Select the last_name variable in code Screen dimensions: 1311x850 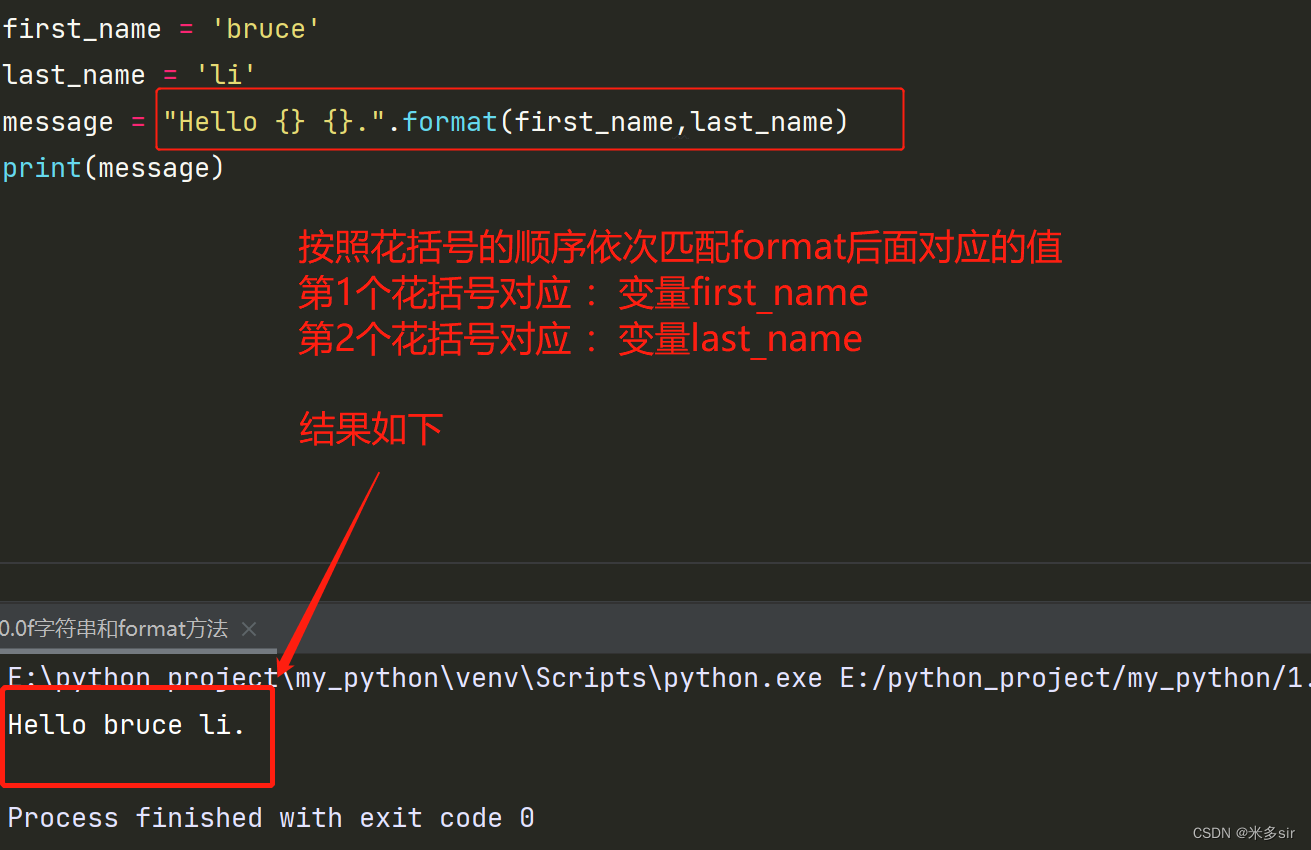[73, 74]
